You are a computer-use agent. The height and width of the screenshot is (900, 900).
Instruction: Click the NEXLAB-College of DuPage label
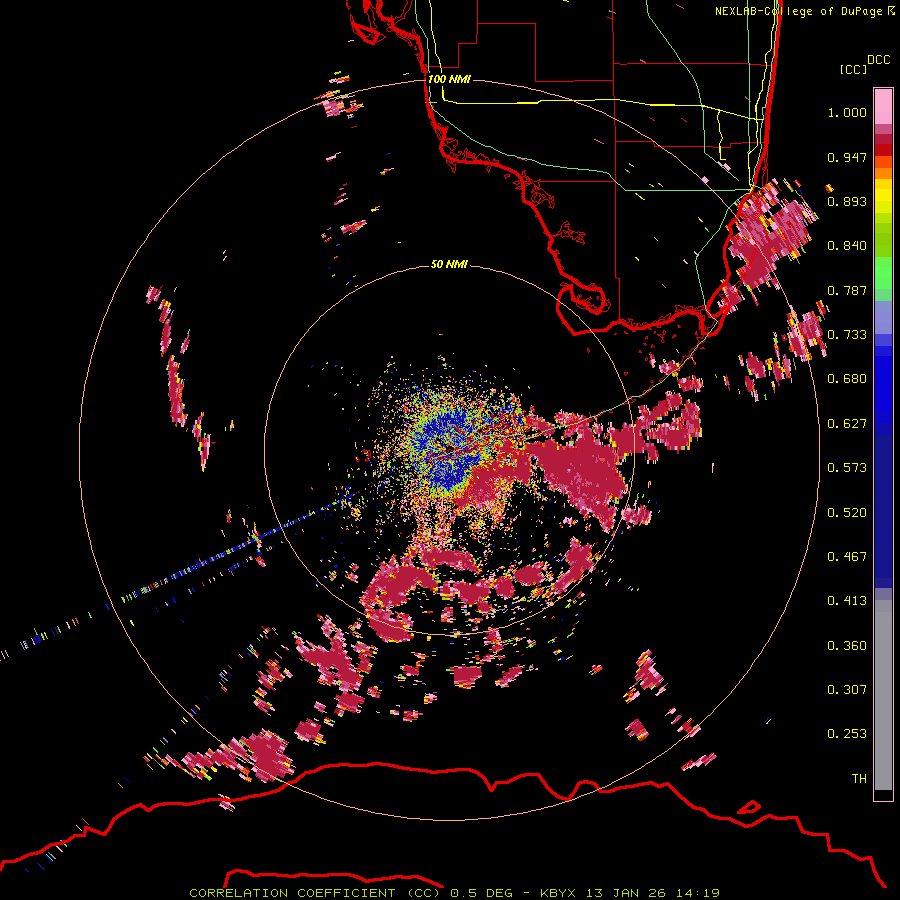click(x=798, y=11)
